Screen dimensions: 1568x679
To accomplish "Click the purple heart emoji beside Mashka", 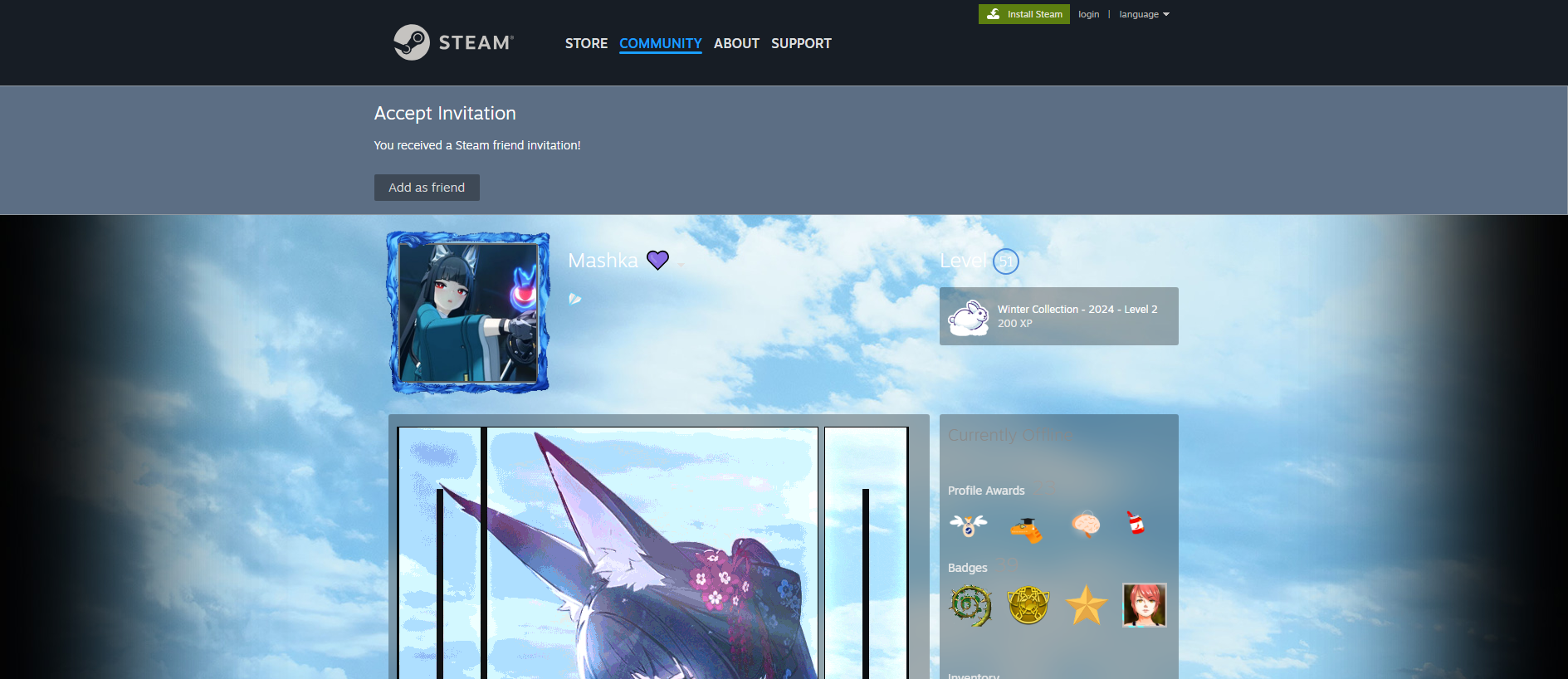I will click(x=657, y=261).
